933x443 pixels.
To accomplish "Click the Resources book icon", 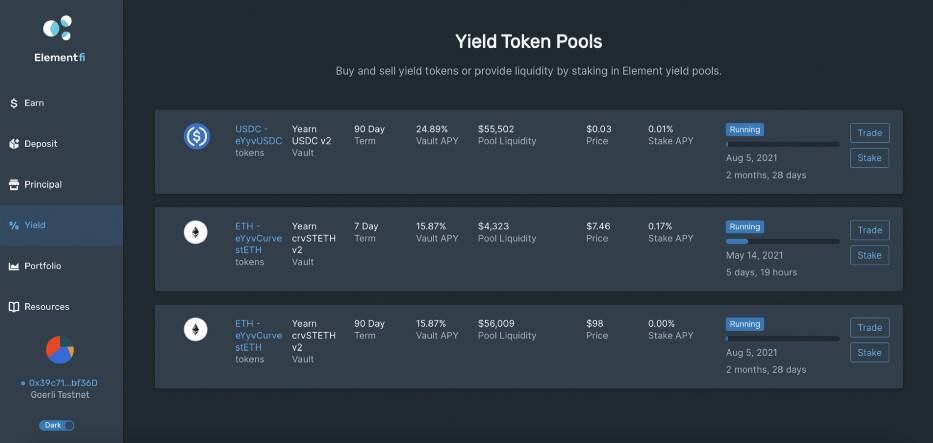I will coord(14,307).
